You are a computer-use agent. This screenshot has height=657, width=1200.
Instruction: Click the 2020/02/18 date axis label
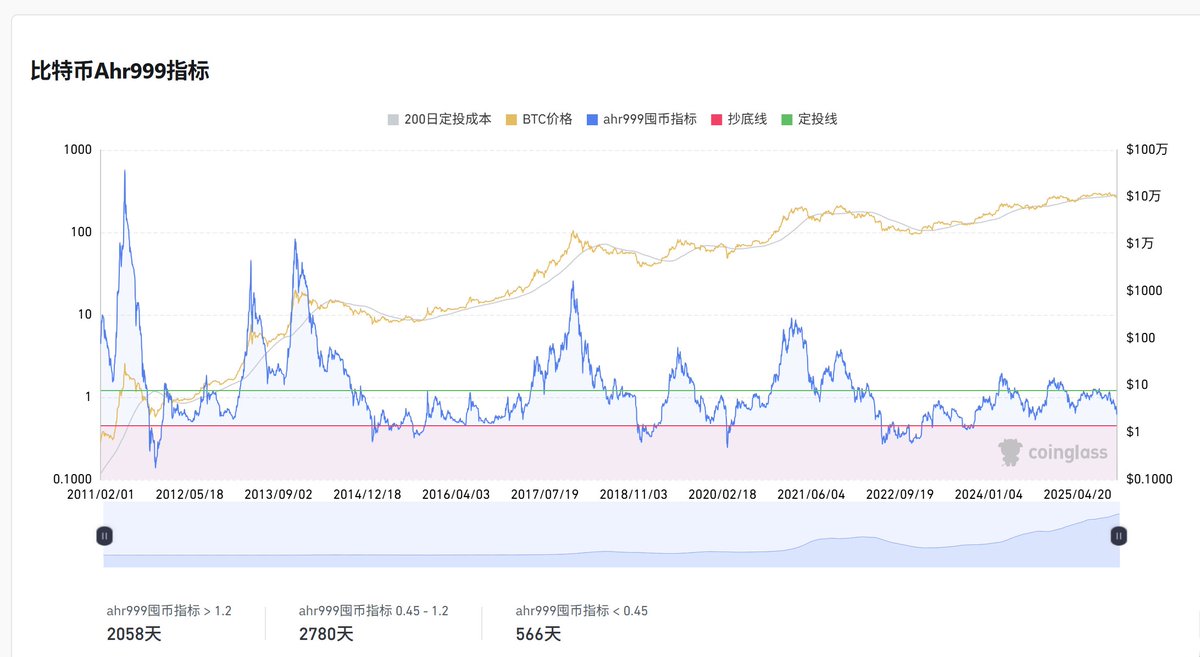(723, 494)
